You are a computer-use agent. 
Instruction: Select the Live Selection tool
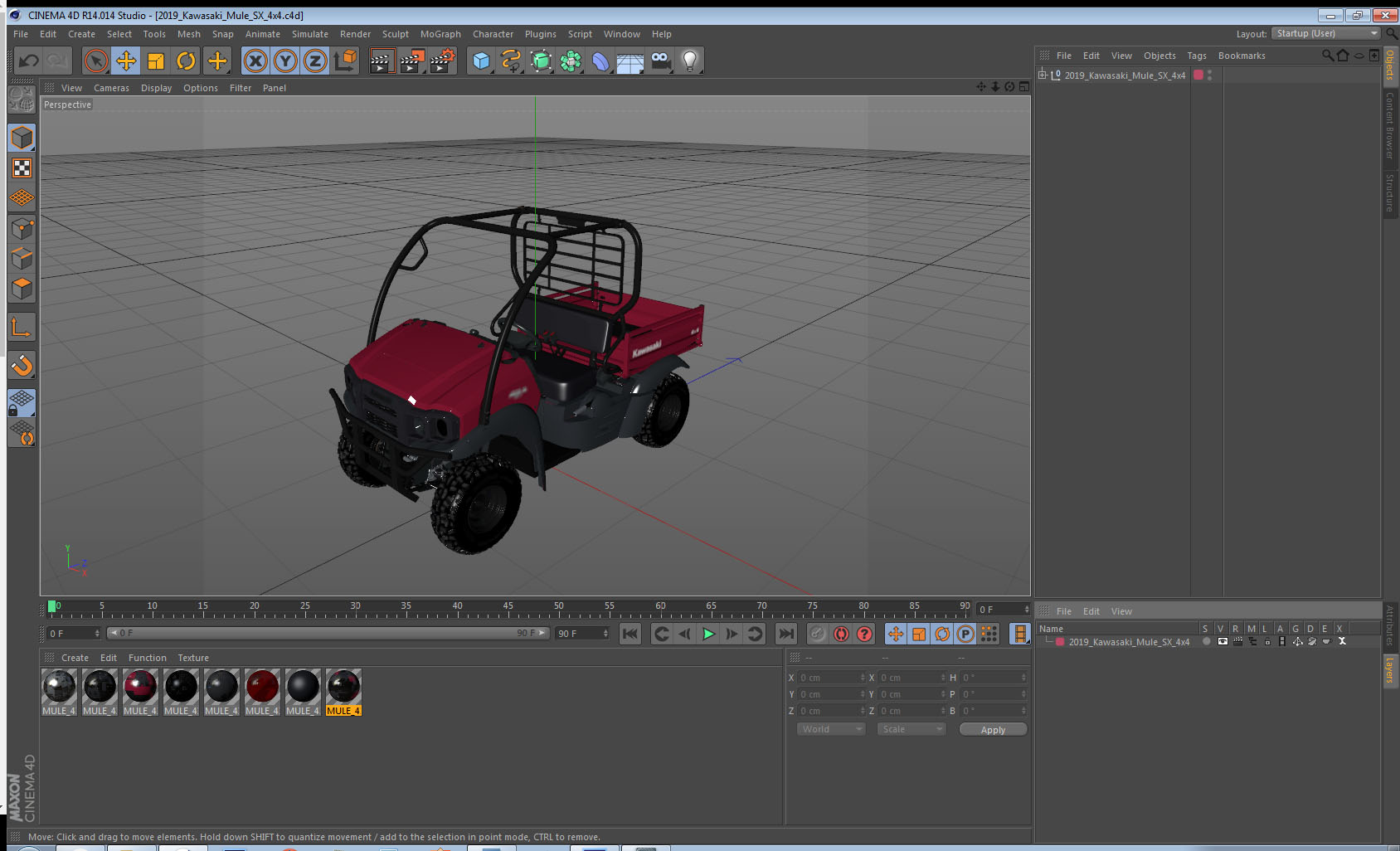[96, 61]
